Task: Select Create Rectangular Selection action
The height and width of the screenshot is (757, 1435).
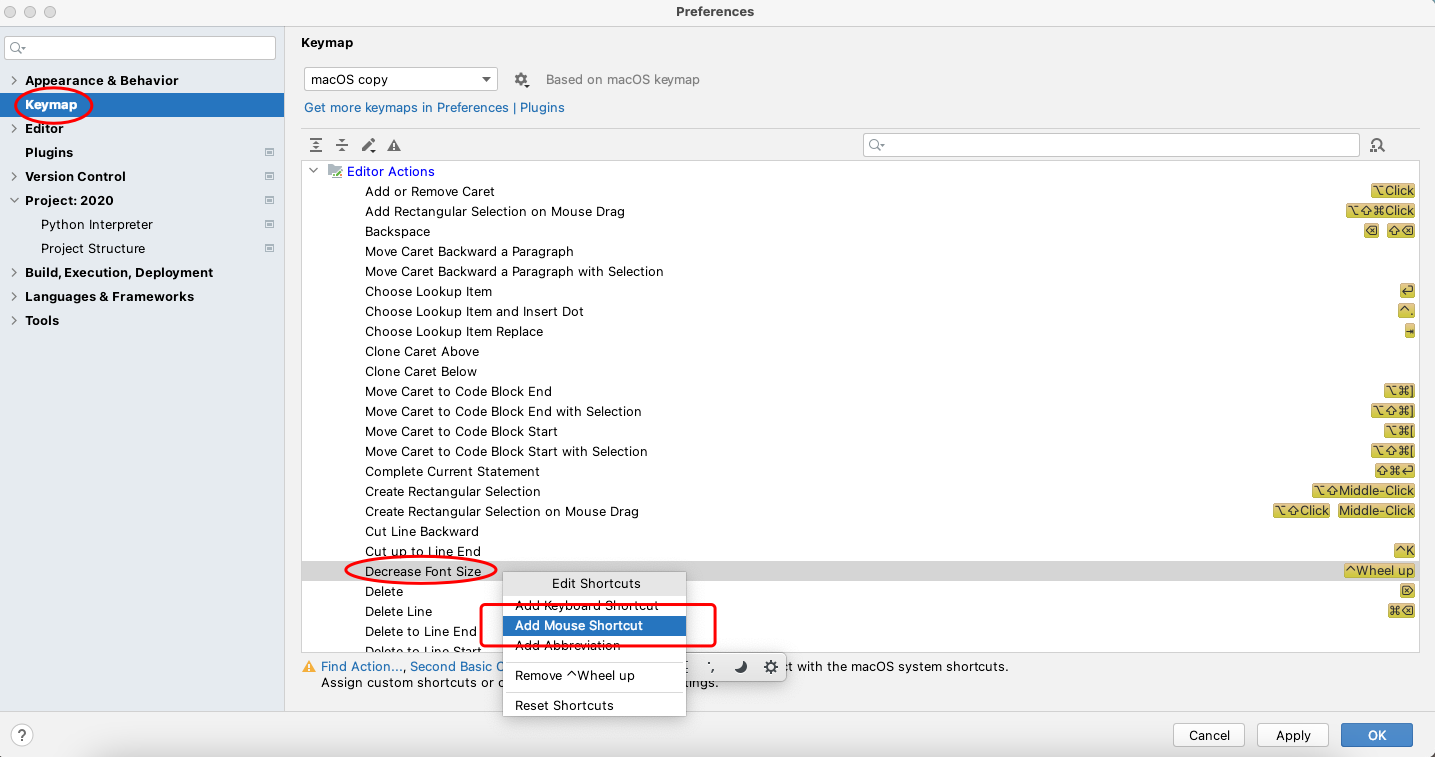Action: click(x=860, y=491)
